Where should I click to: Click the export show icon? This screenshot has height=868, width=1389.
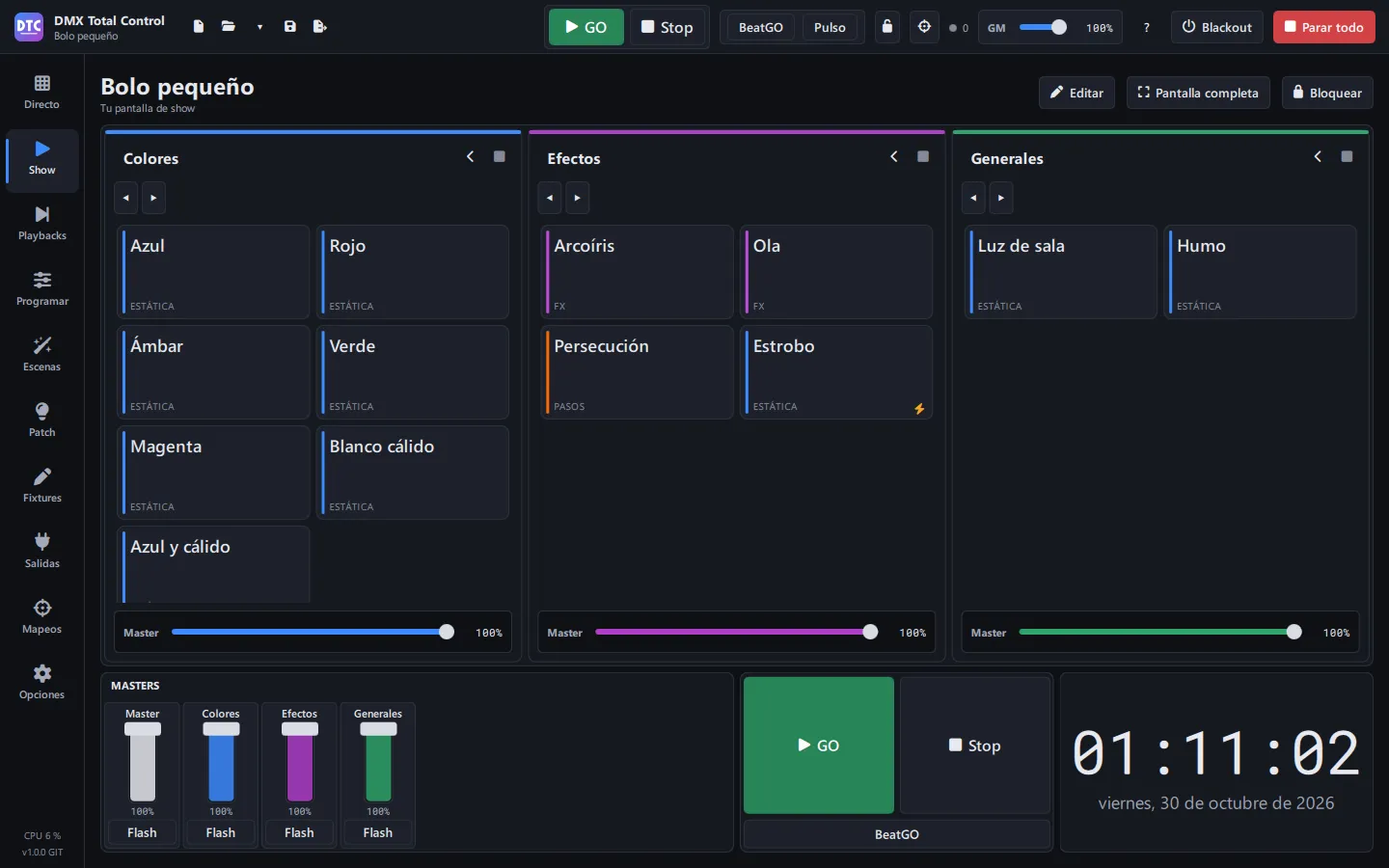[x=320, y=27]
